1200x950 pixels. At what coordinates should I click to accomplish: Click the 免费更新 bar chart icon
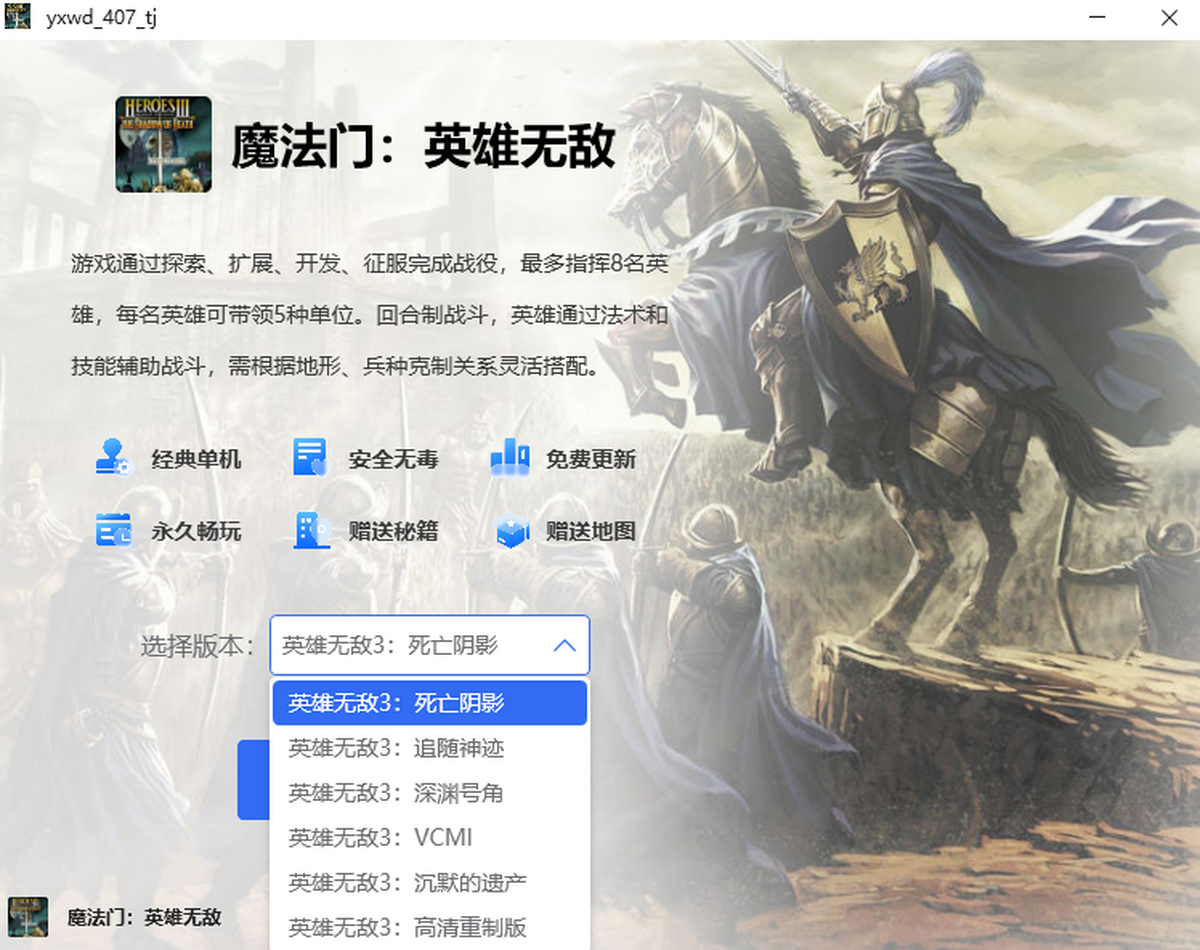[x=510, y=457]
